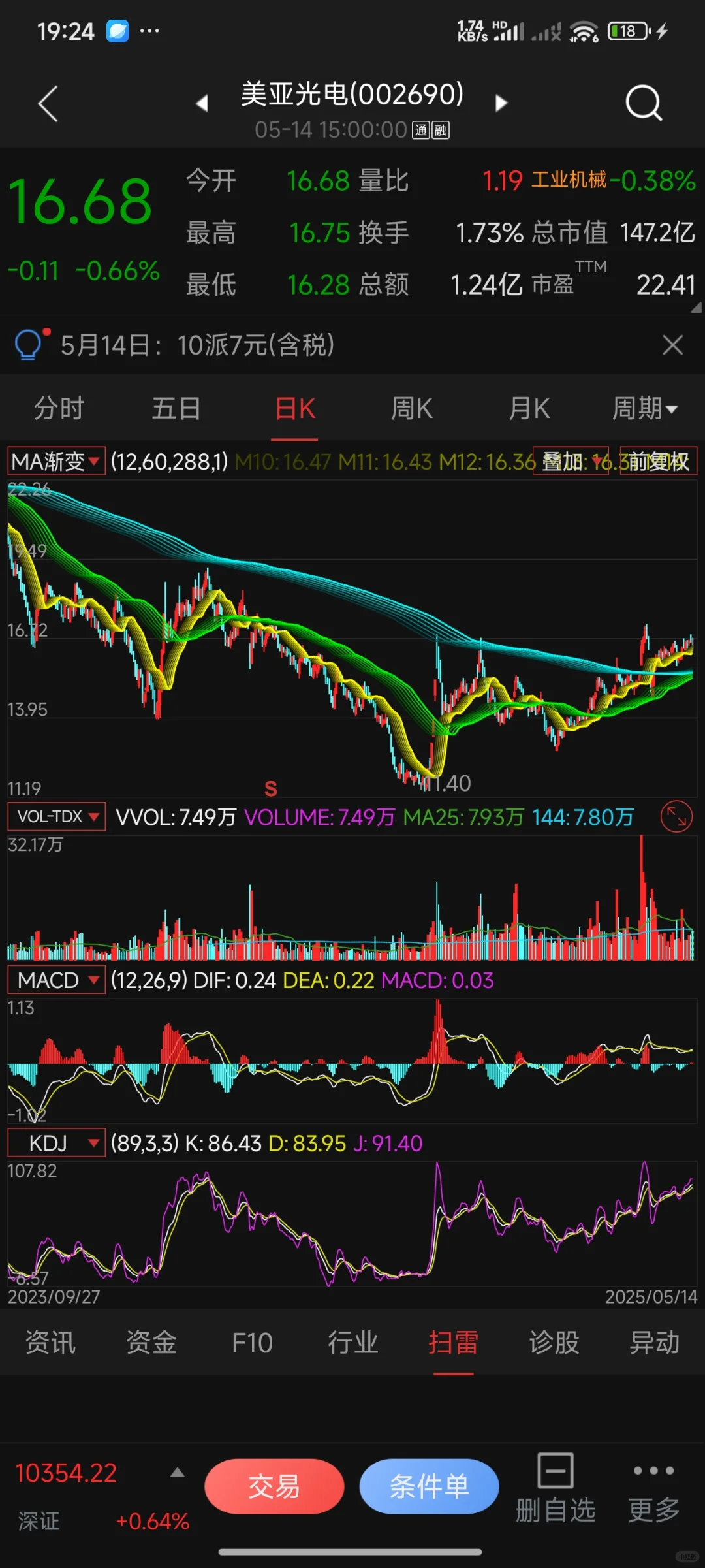Tap the Wi-Fi status icon

click(584, 31)
